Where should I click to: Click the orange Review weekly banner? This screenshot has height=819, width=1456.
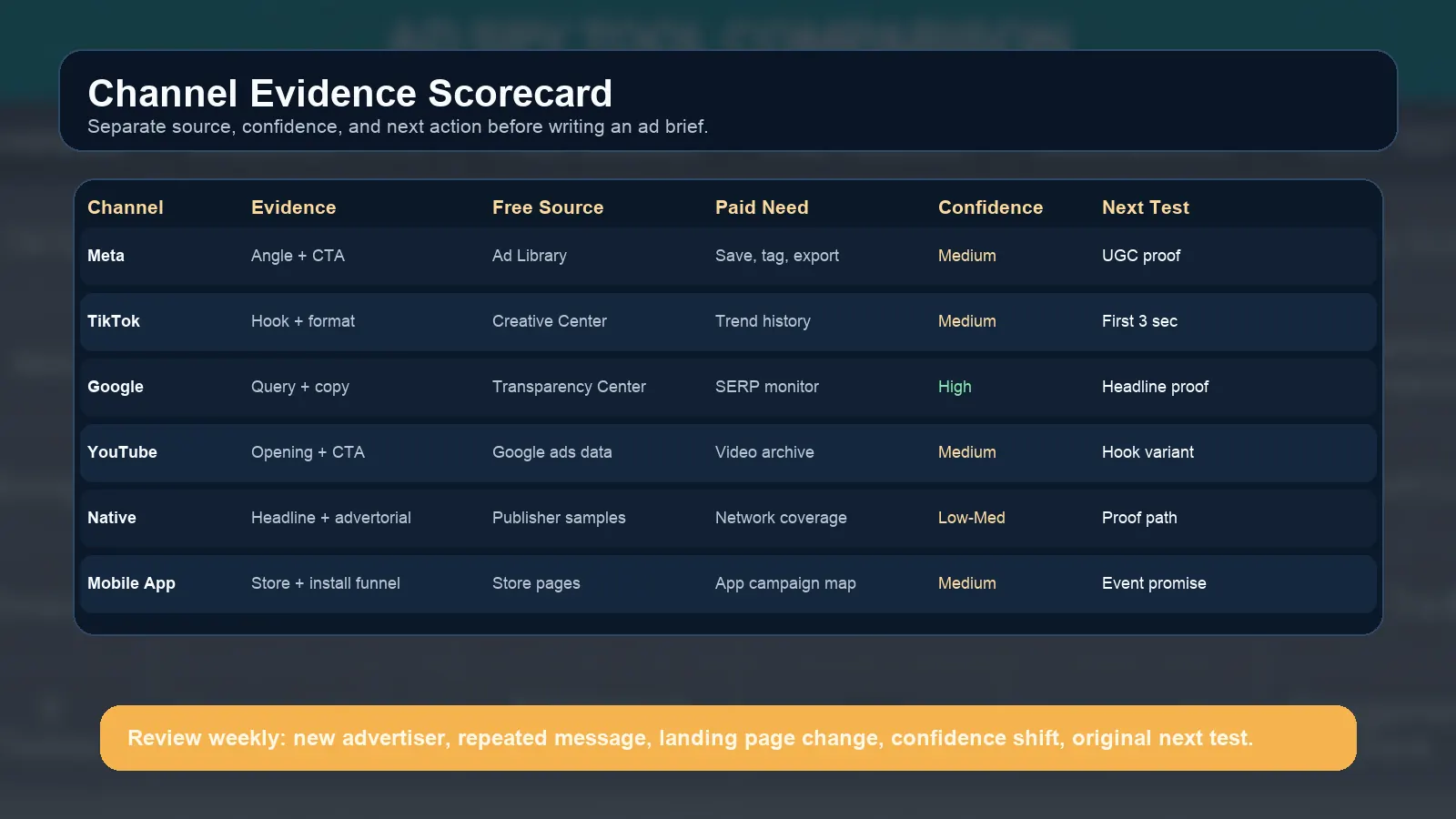tap(728, 738)
